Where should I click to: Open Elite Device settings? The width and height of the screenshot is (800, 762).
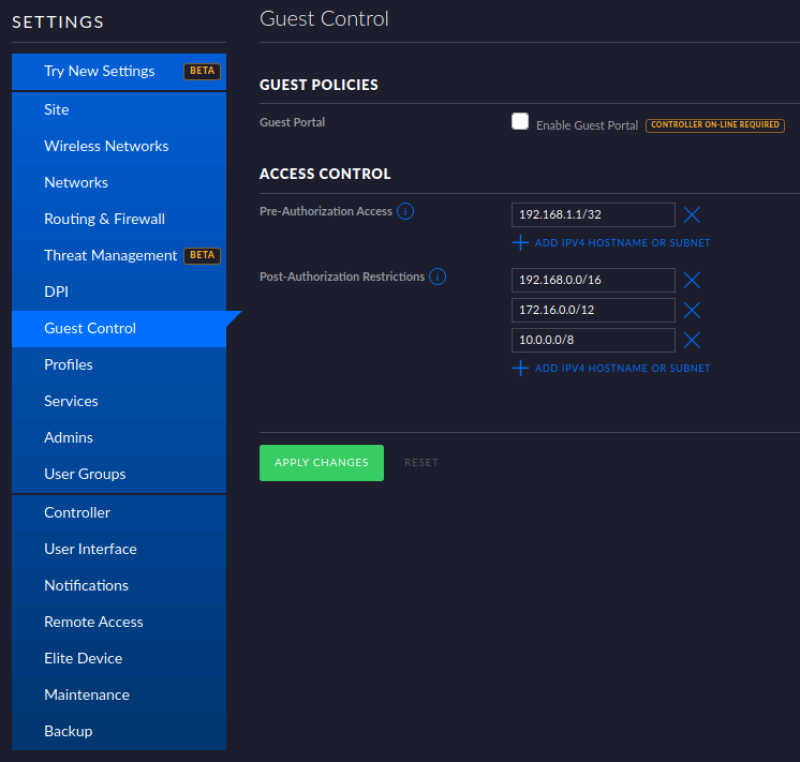point(119,658)
